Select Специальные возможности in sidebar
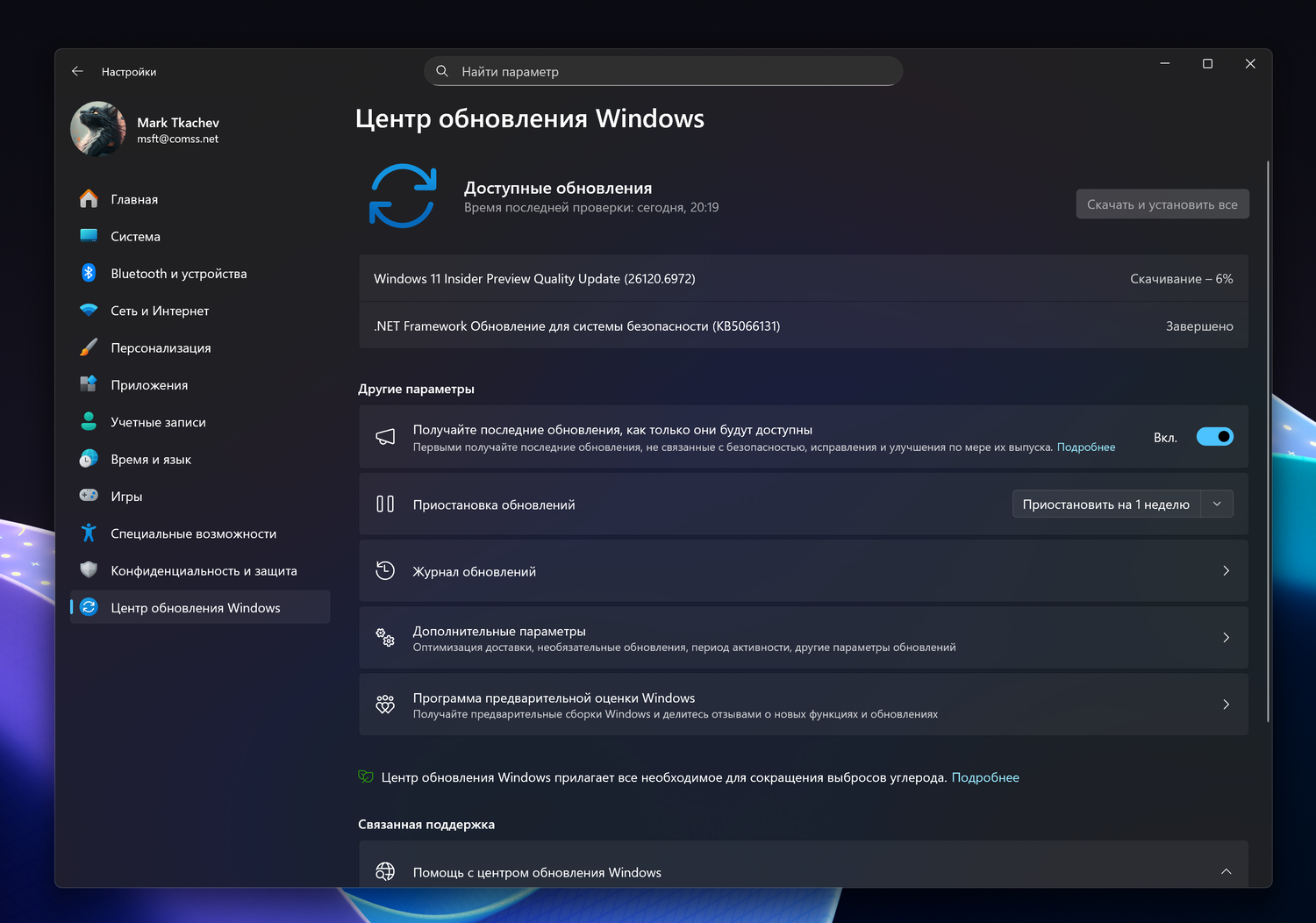The width and height of the screenshot is (1316, 923). (200, 533)
